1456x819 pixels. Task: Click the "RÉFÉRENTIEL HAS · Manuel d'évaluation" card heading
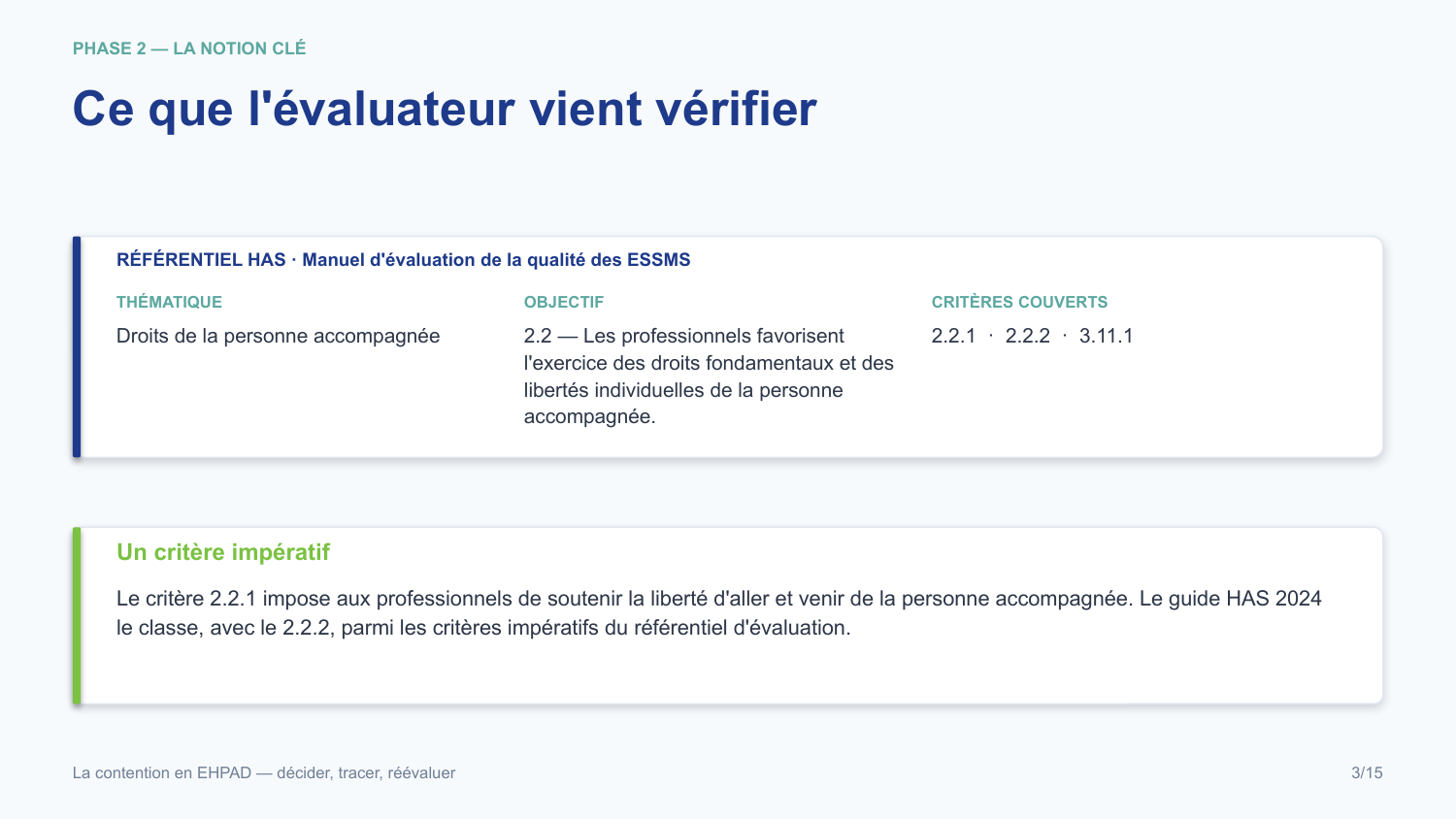pyautogui.click(x=404, y=260)
